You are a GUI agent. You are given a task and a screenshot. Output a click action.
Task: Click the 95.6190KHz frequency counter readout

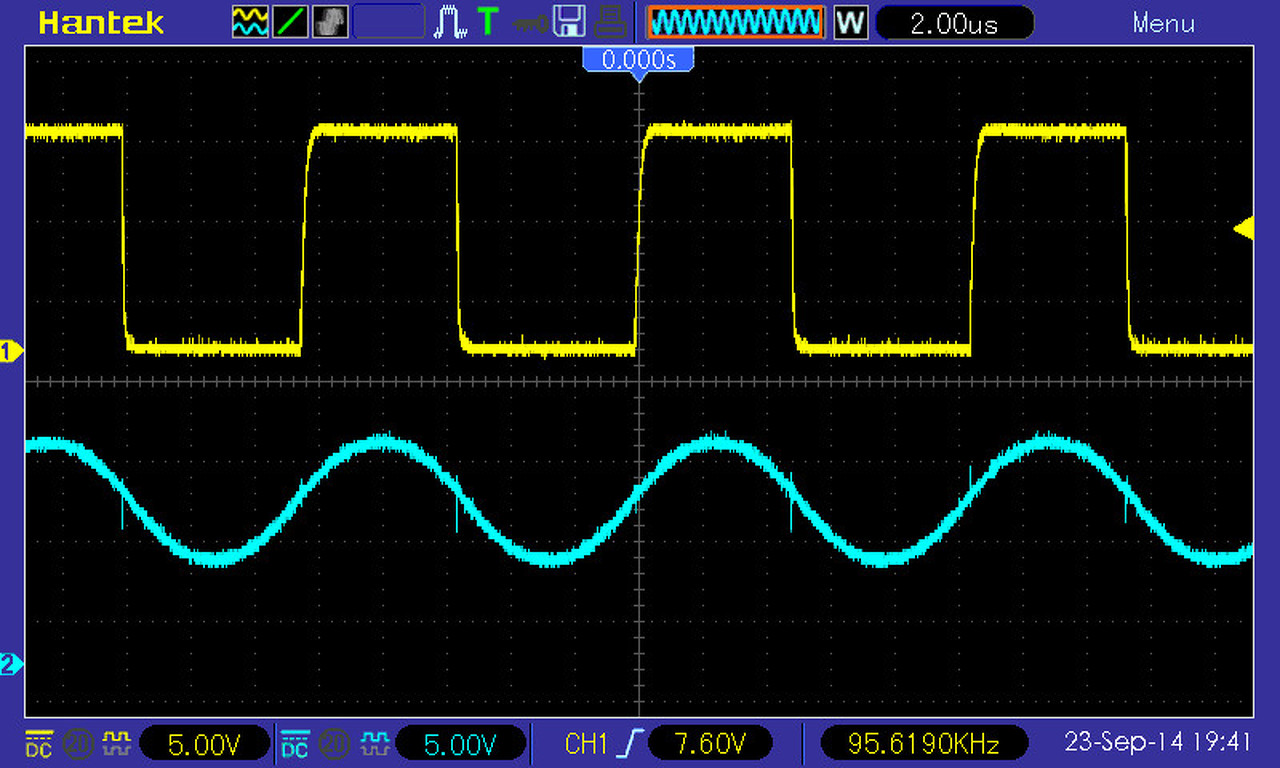923,743
